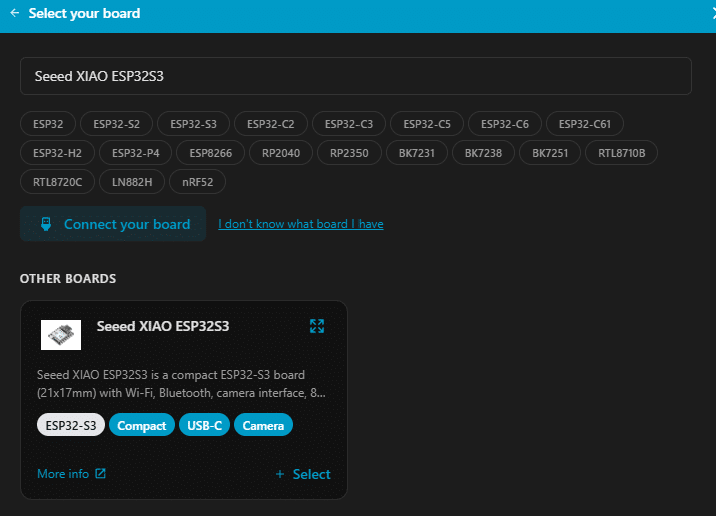Open the Seeed XIAO ESP32S3 board thumbnail
The image size is (716, 516).
tap(61, 335)
